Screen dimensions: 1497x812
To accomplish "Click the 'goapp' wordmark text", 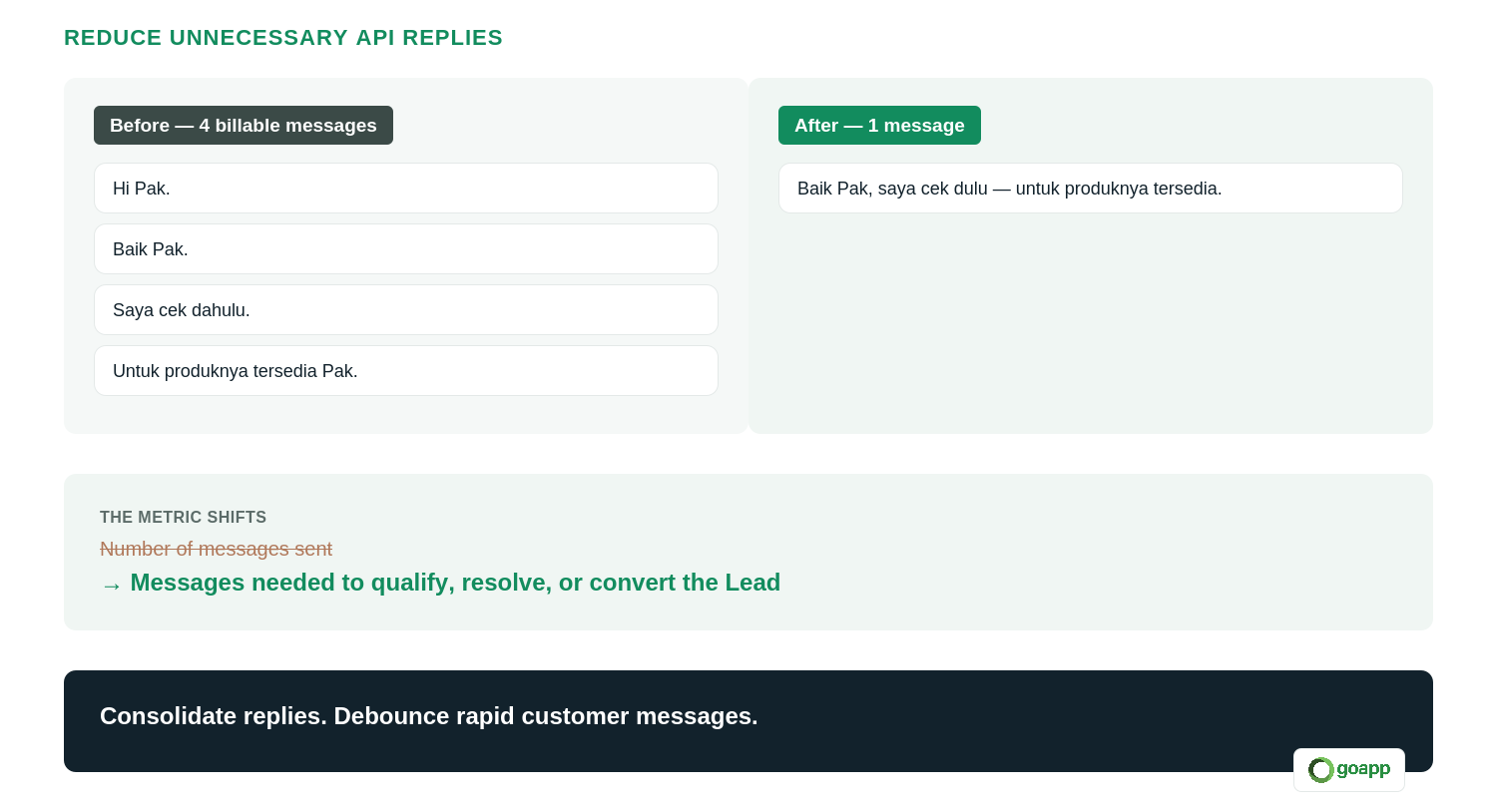I will click(1363, 768).
